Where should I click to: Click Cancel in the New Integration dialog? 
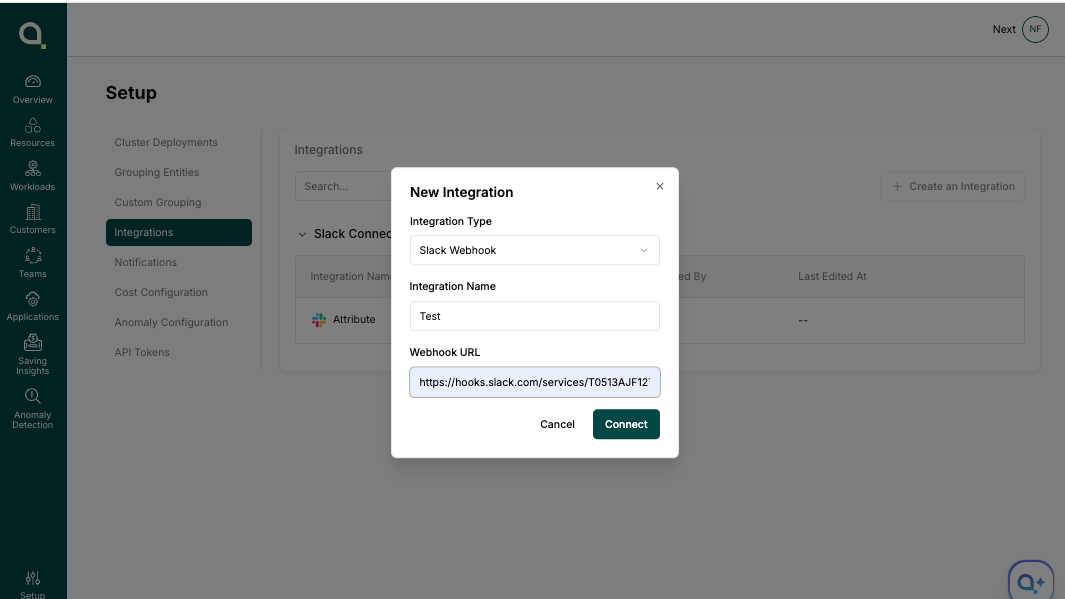pos(557,424)
